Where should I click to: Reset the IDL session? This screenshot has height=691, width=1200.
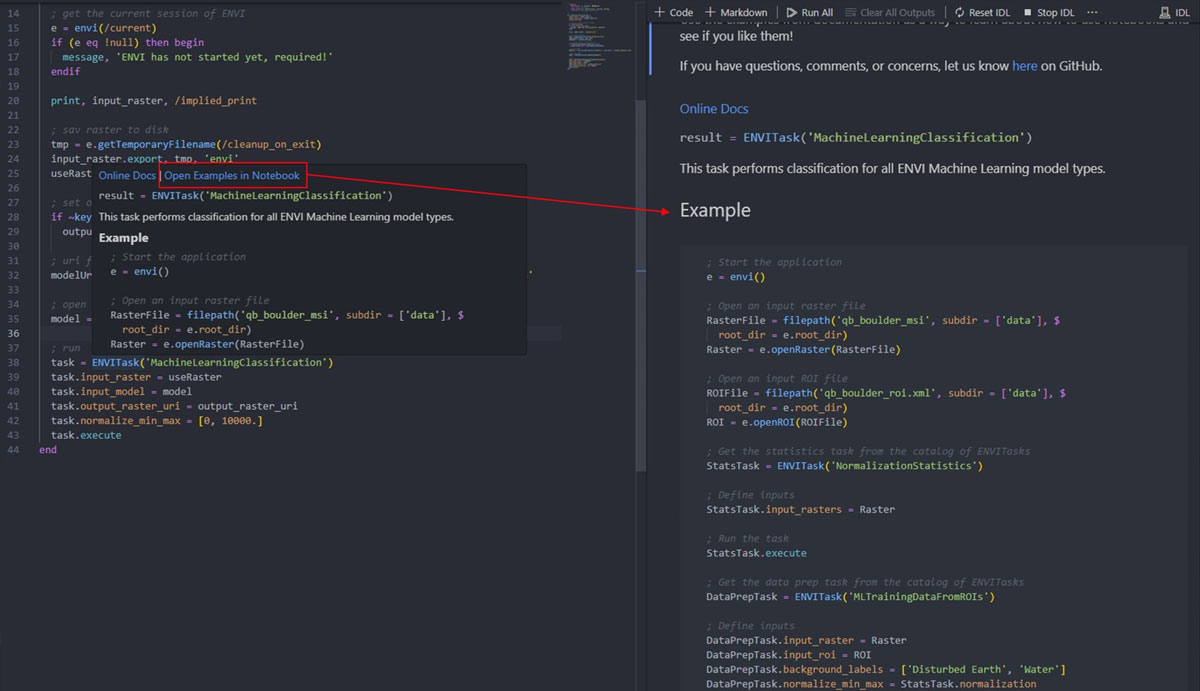click(x=980, y=12)
